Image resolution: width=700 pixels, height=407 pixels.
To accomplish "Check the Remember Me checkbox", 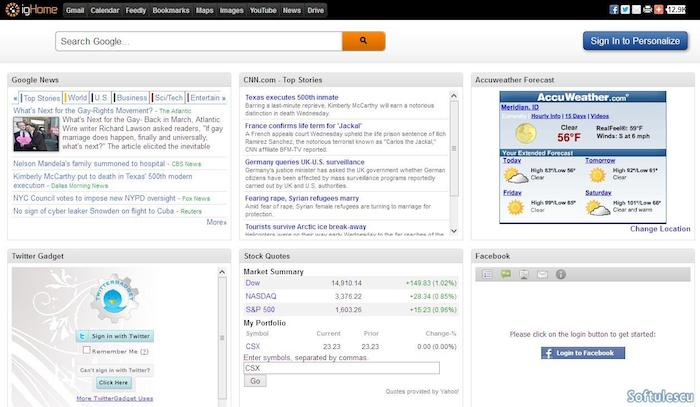I will pos(87,351).
